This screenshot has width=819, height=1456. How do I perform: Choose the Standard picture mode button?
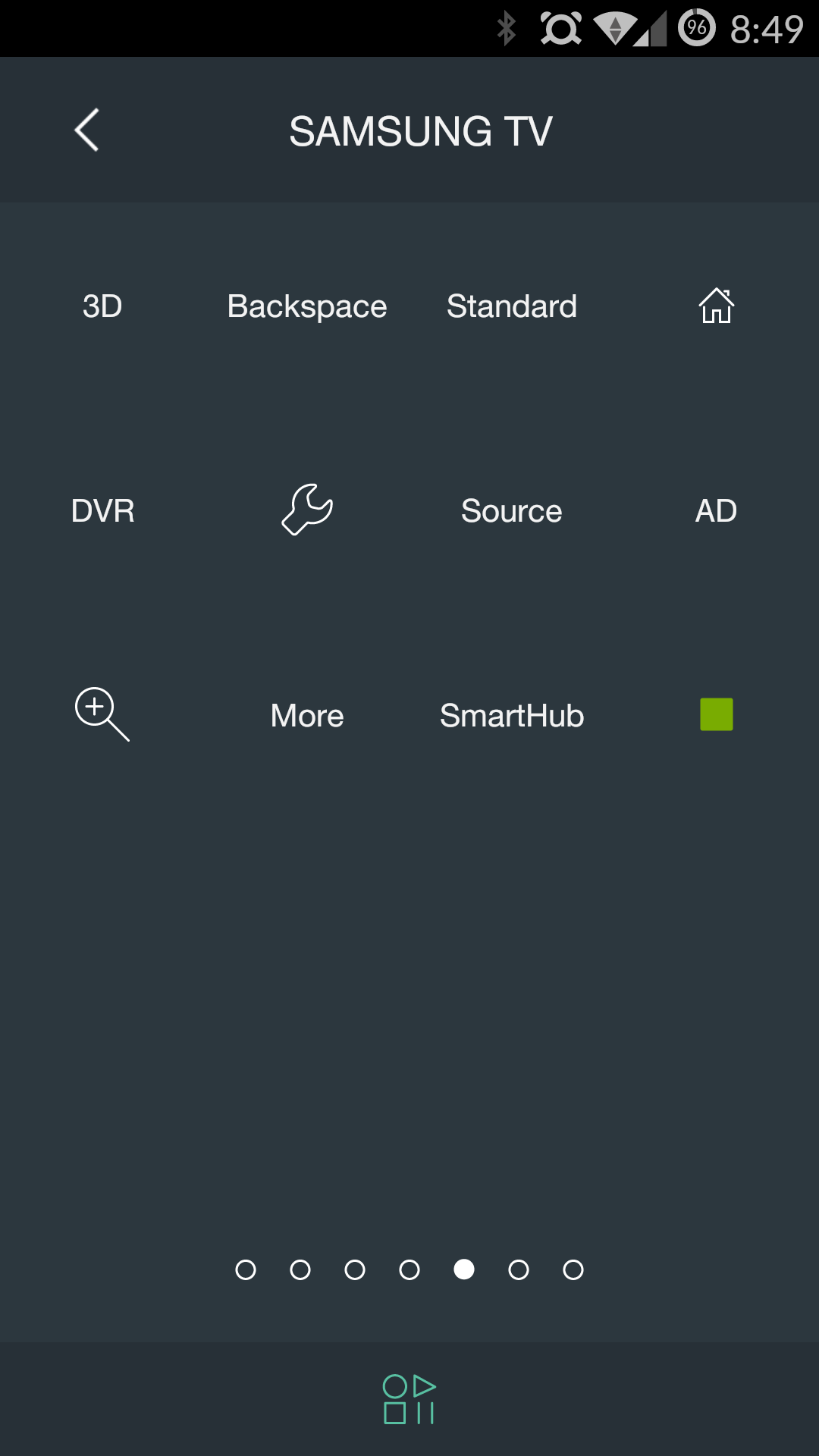pos(512,306)
